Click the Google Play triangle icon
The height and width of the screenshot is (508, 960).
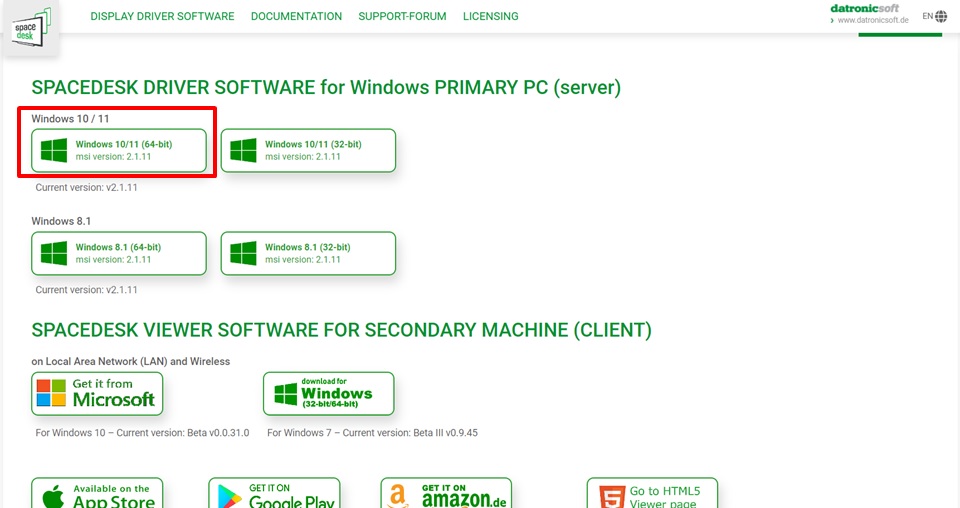(x=230, y=497)
